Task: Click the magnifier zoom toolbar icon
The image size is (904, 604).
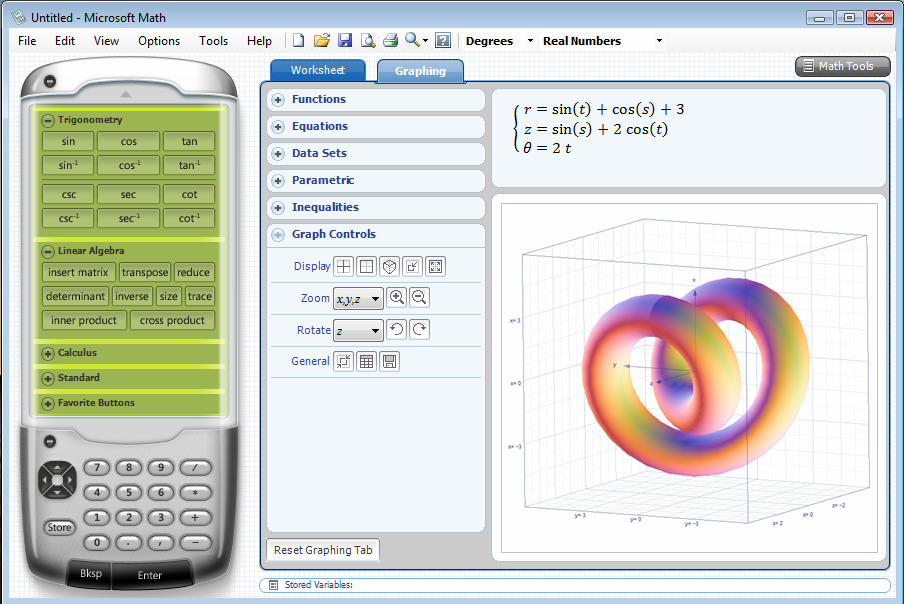Action: pyautogui.click(x=412, y=40)
